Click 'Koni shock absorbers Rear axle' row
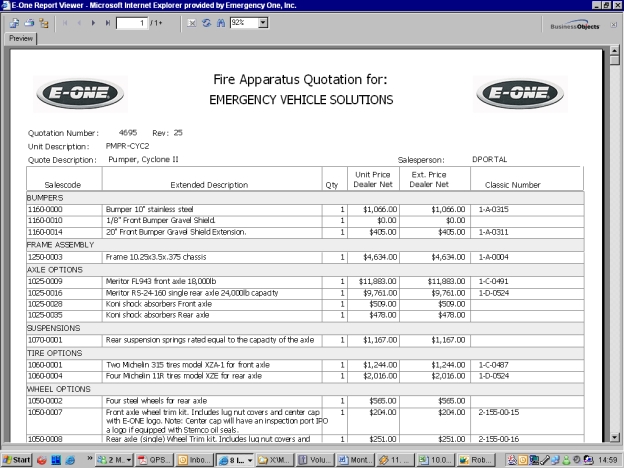The height and width of the screenshot is (468, 624). [x=305, y=315]
